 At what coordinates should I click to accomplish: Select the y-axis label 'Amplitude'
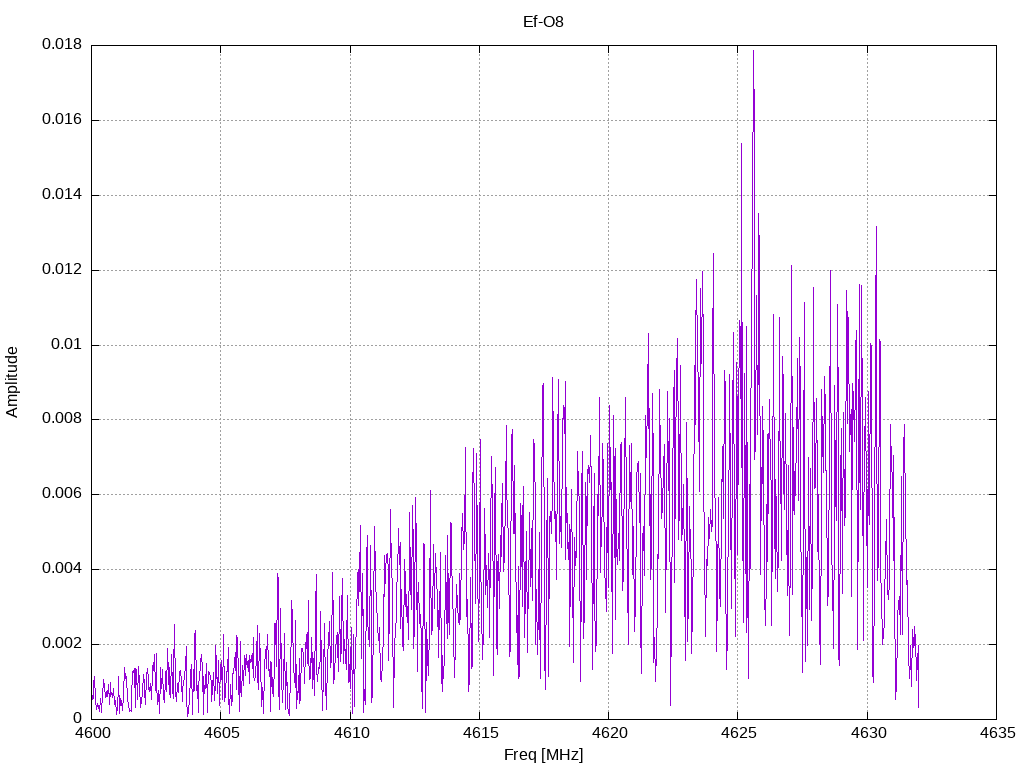pos(12,382)
